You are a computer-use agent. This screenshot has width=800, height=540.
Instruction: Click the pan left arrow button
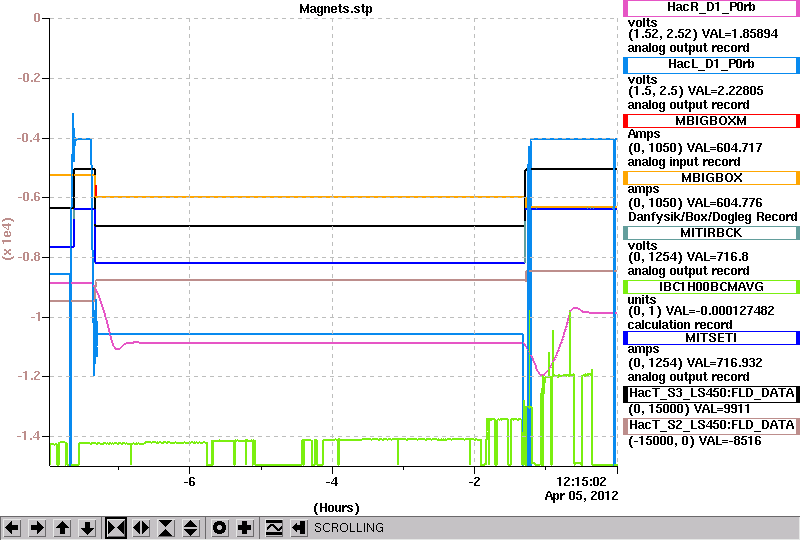(12, 528)
